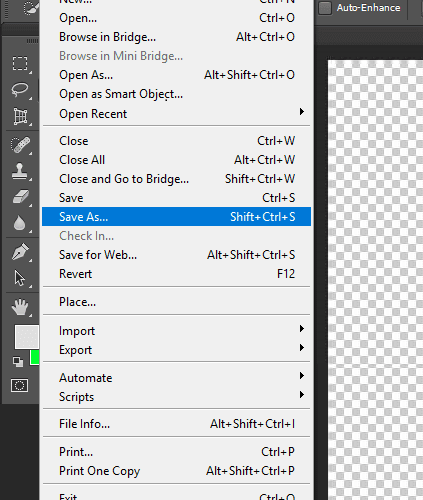The width and height of the screenshot is (423, 500).
Task: Select the Spot Healing Brush tool
Action: 20,145
